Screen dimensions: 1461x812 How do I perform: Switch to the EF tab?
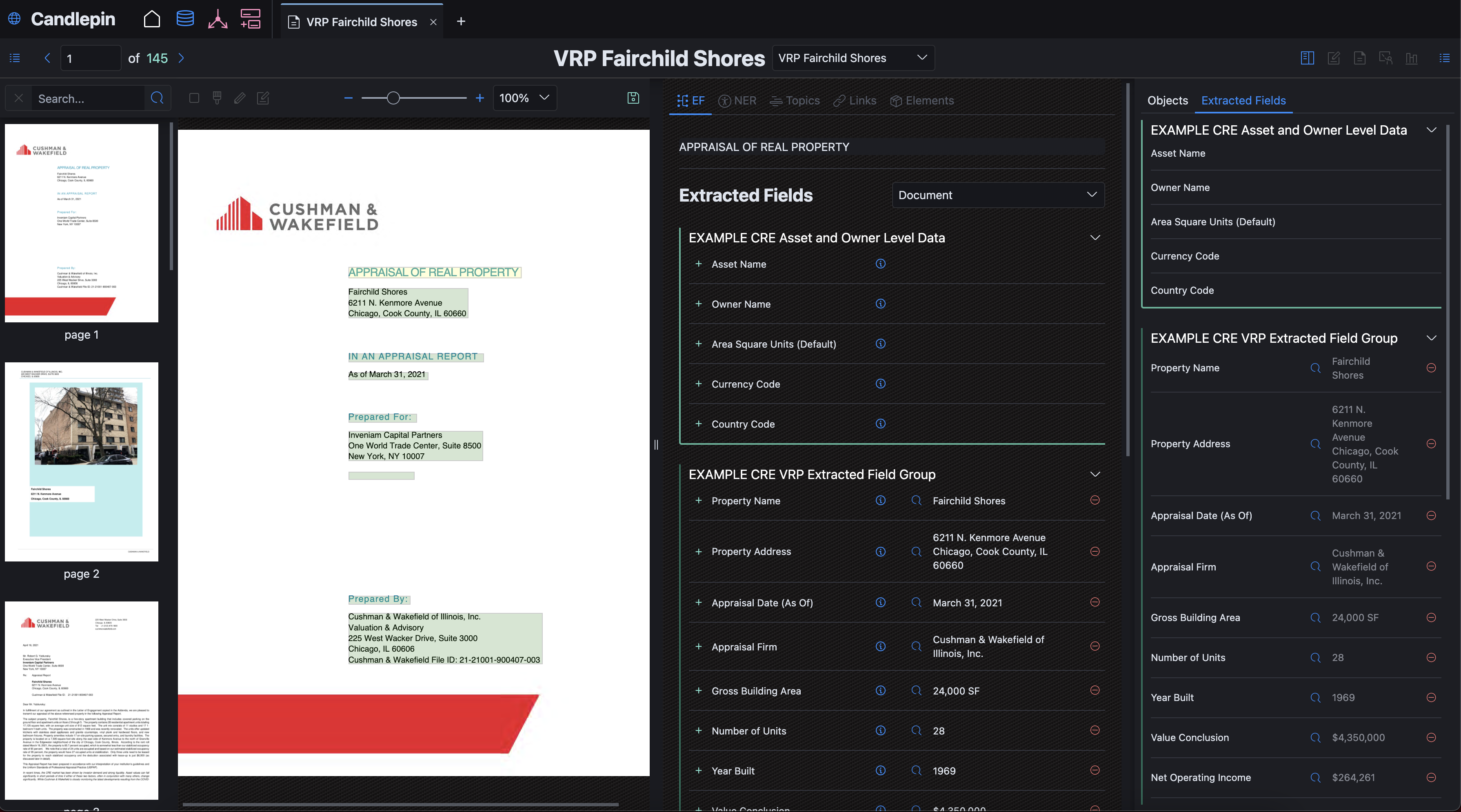(690, 100)
